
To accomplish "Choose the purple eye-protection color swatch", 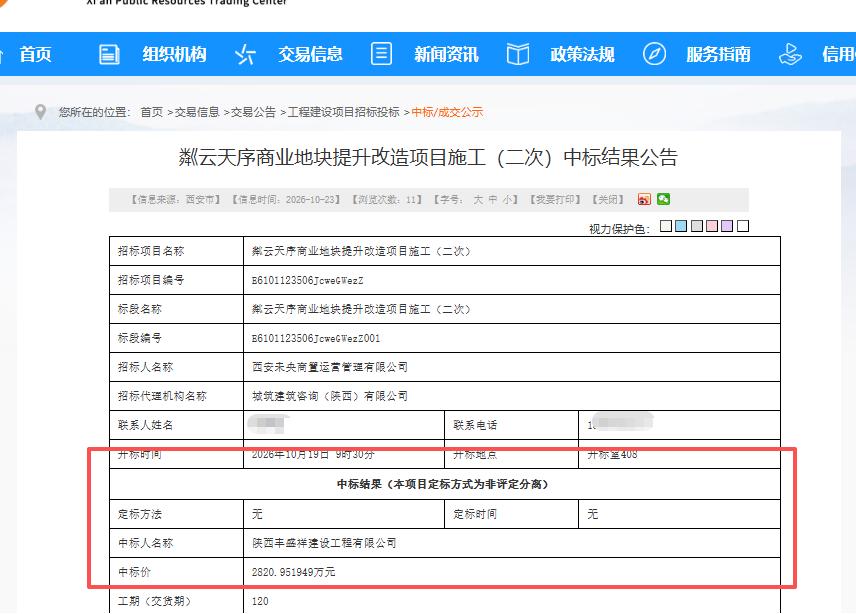I will click(727, 226).
